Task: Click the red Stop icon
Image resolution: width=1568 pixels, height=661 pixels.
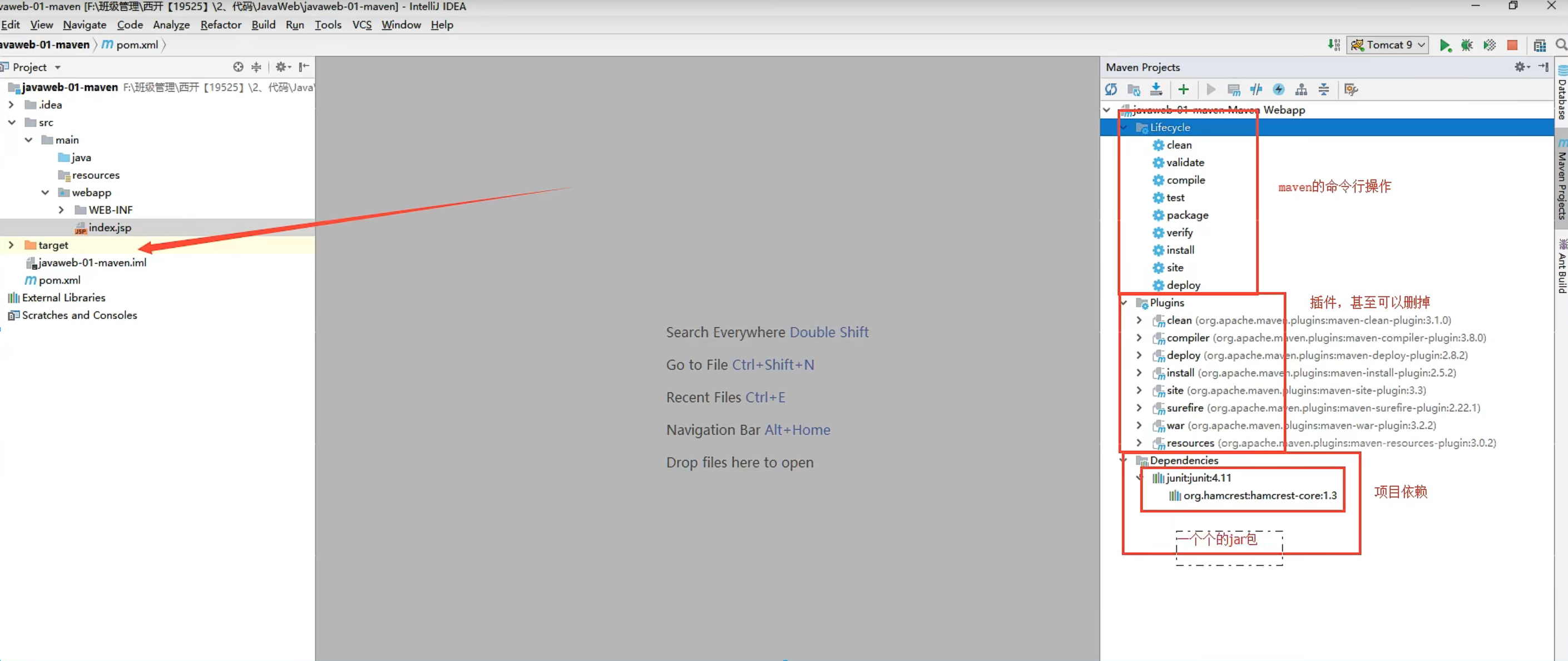Action: pos(1512,45)
